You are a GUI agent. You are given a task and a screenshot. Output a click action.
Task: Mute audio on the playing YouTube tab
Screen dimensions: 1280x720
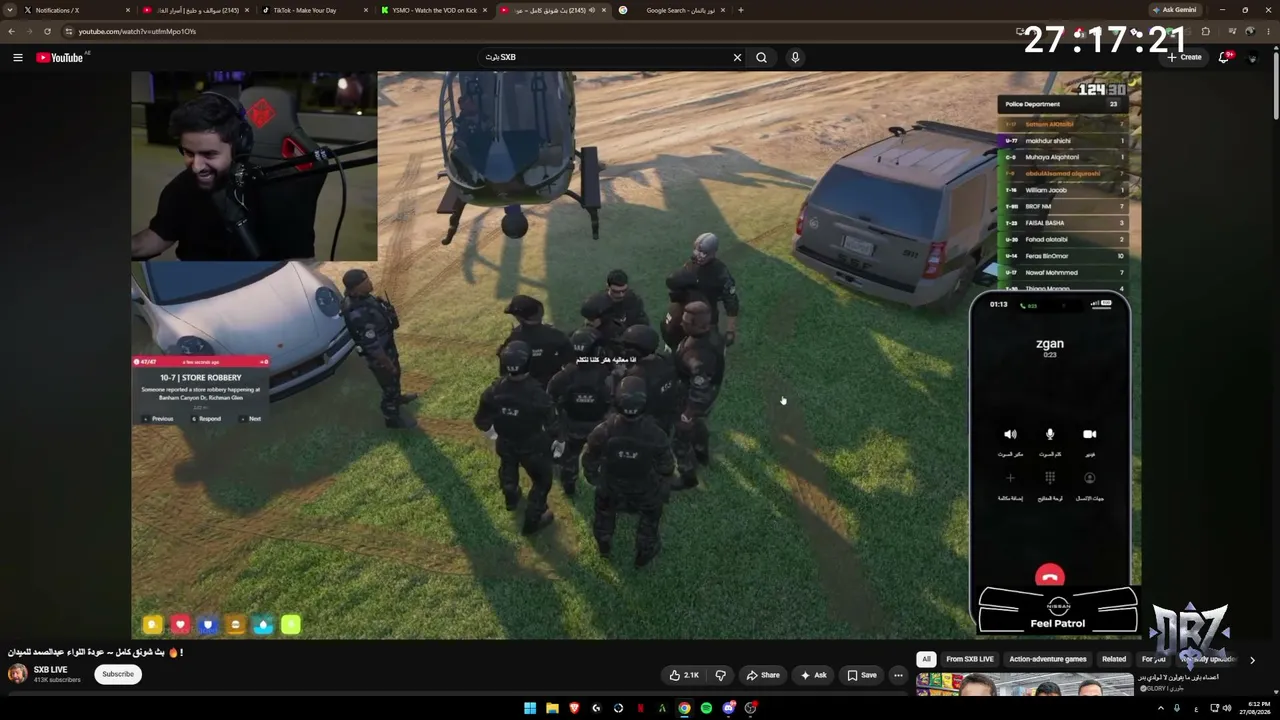[591, 10]
